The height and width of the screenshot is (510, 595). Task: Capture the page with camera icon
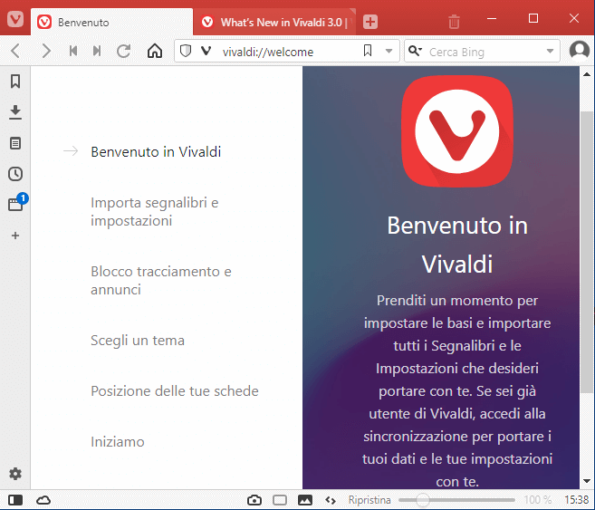click(254, 500)
